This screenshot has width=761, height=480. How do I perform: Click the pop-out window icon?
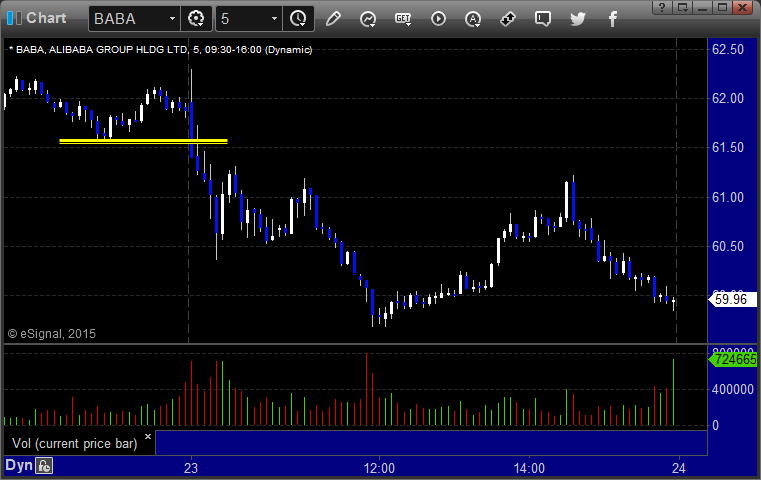coord(683,7)
